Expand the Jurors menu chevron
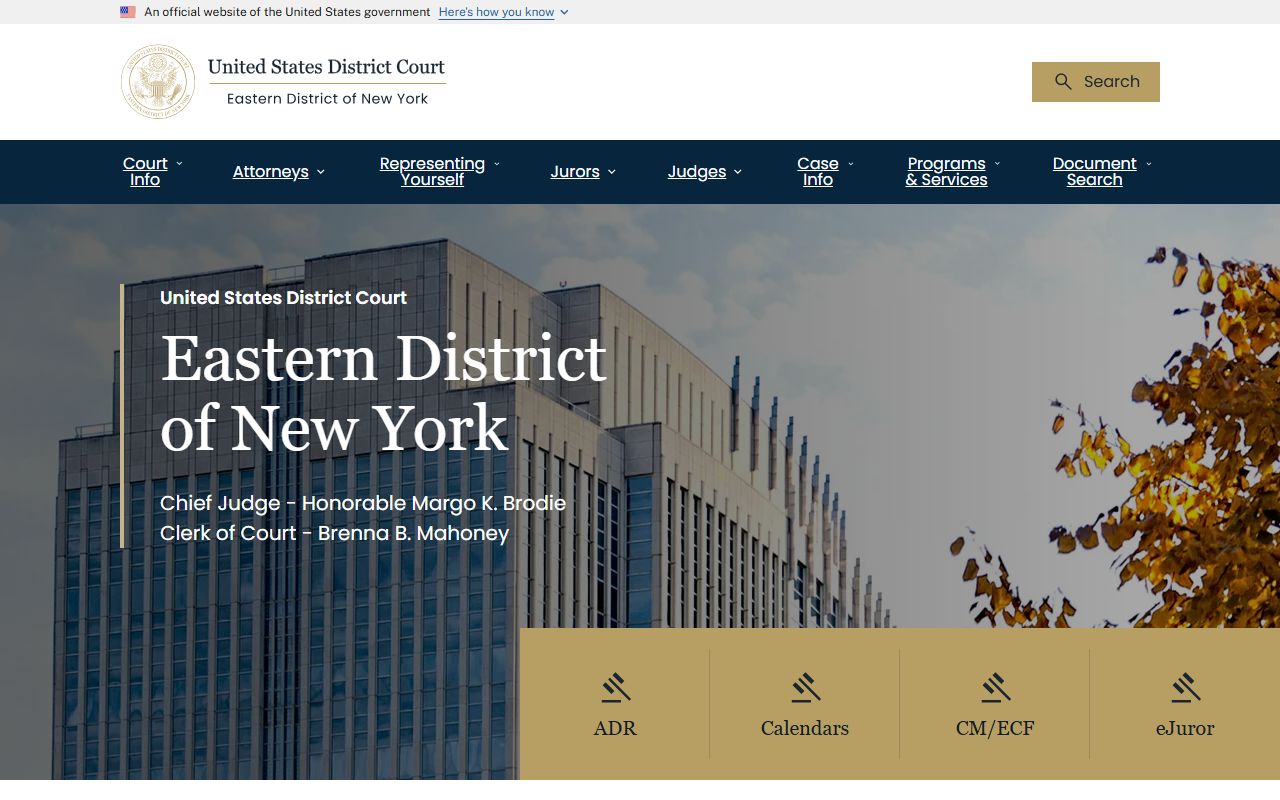The width and height of the screenshot is (1280, 800). click(x=612, y=172)
